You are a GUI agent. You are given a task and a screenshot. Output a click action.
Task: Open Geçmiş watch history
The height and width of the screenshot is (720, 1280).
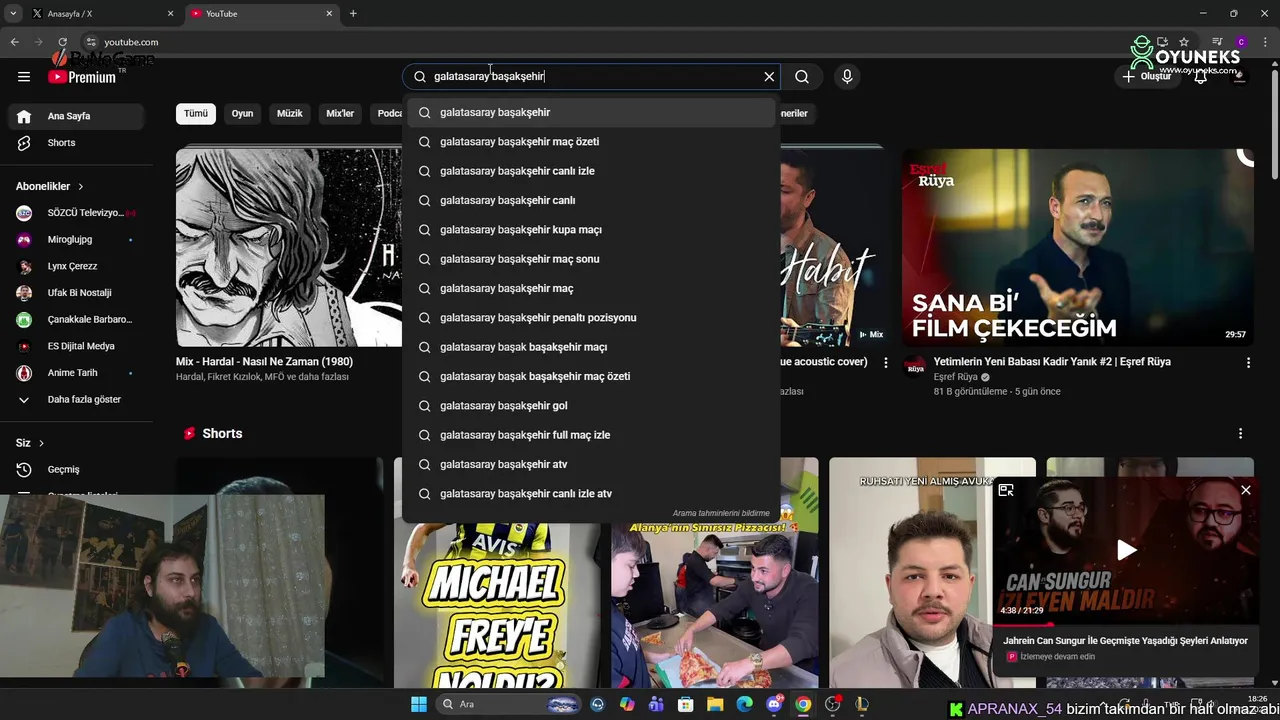[76, 469]
